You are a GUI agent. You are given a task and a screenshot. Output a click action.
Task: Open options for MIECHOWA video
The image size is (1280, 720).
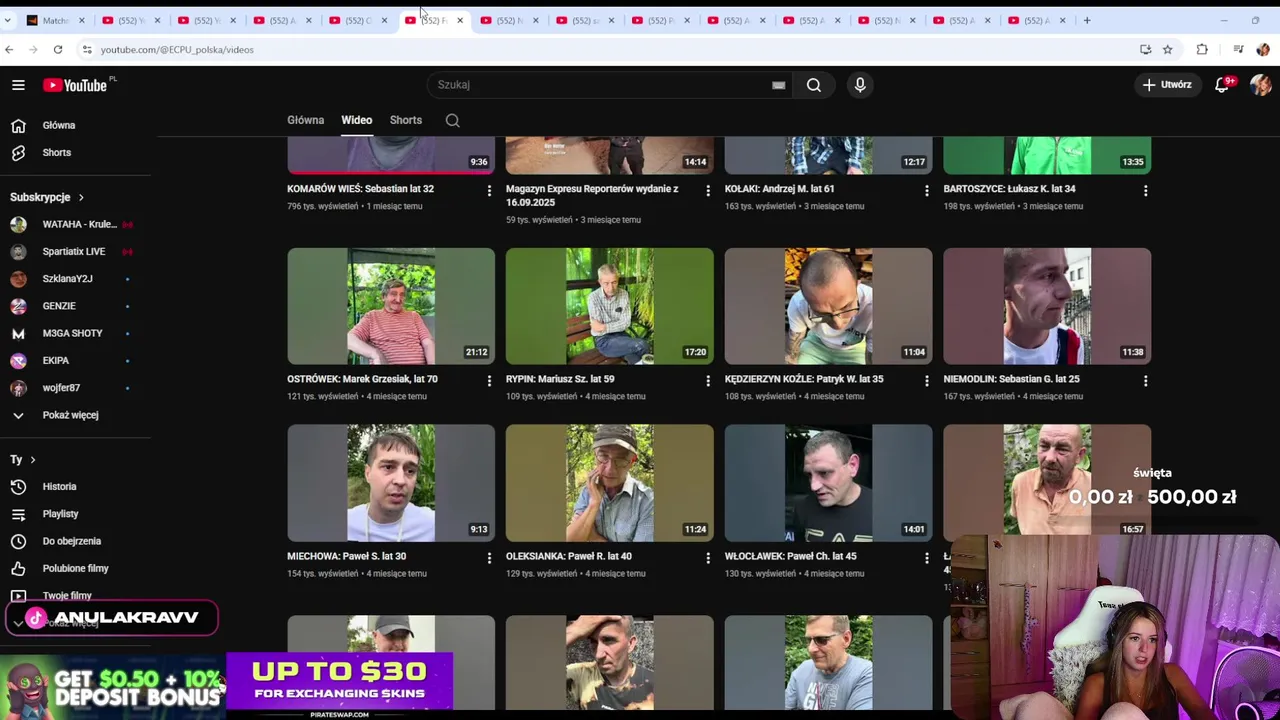click(x=489, y=557)
